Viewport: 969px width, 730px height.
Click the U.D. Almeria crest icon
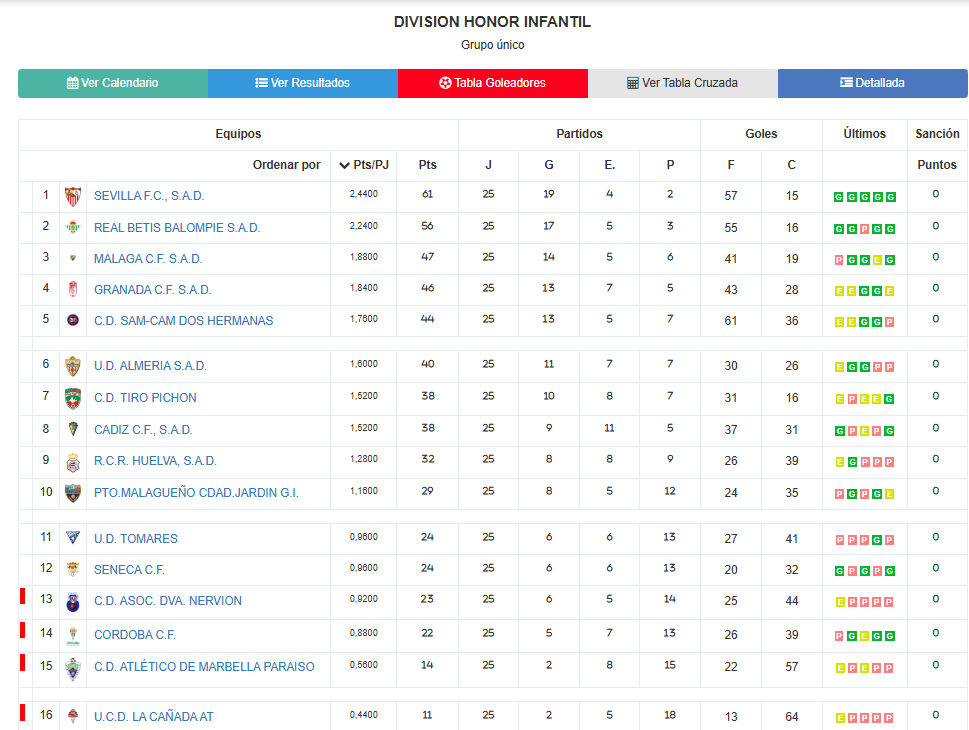click(x=73, y=367)
